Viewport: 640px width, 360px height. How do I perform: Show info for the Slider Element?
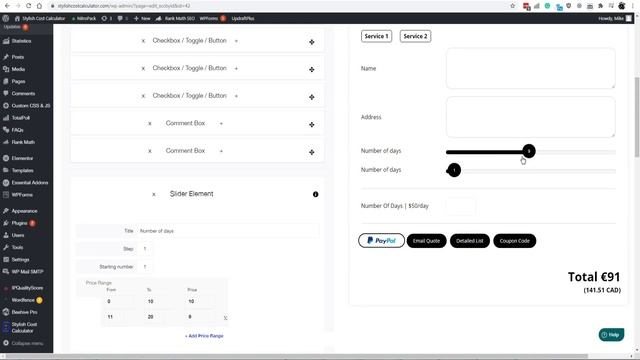(x=316, y=194)
